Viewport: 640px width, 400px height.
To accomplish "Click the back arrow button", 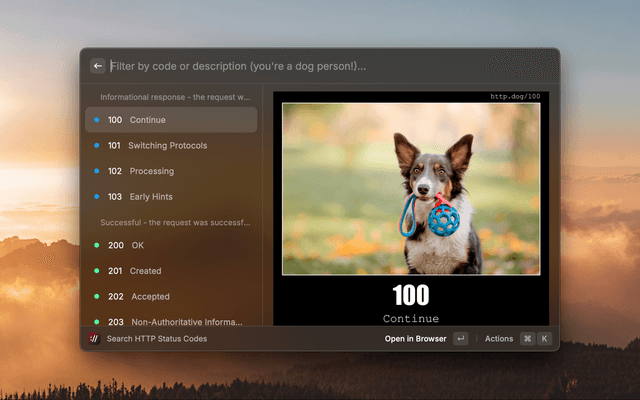I will pyautogui.click(x=98, y=66).
